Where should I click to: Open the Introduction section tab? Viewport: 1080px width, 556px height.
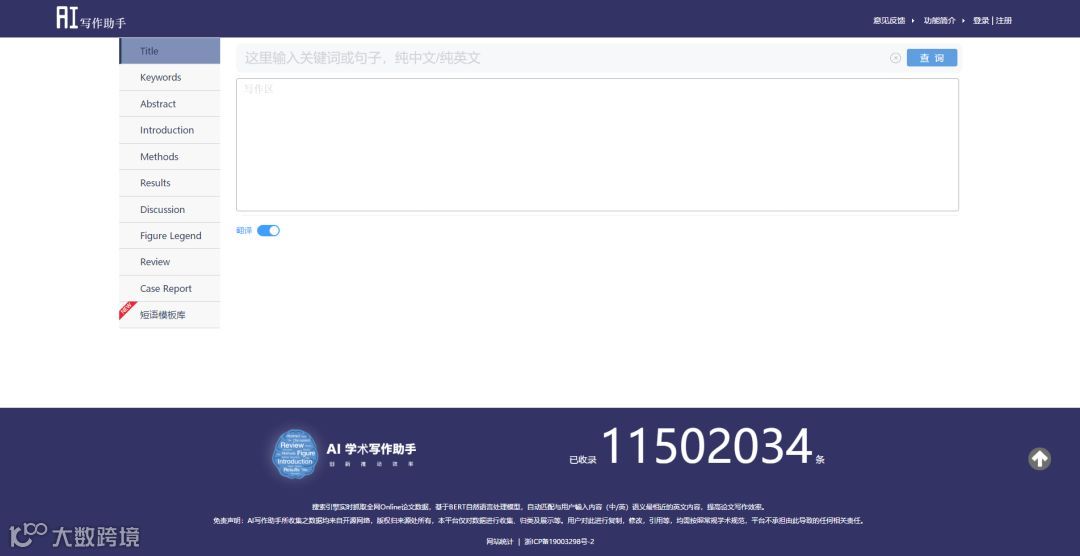pyautogui.click(x=169, y=130)
